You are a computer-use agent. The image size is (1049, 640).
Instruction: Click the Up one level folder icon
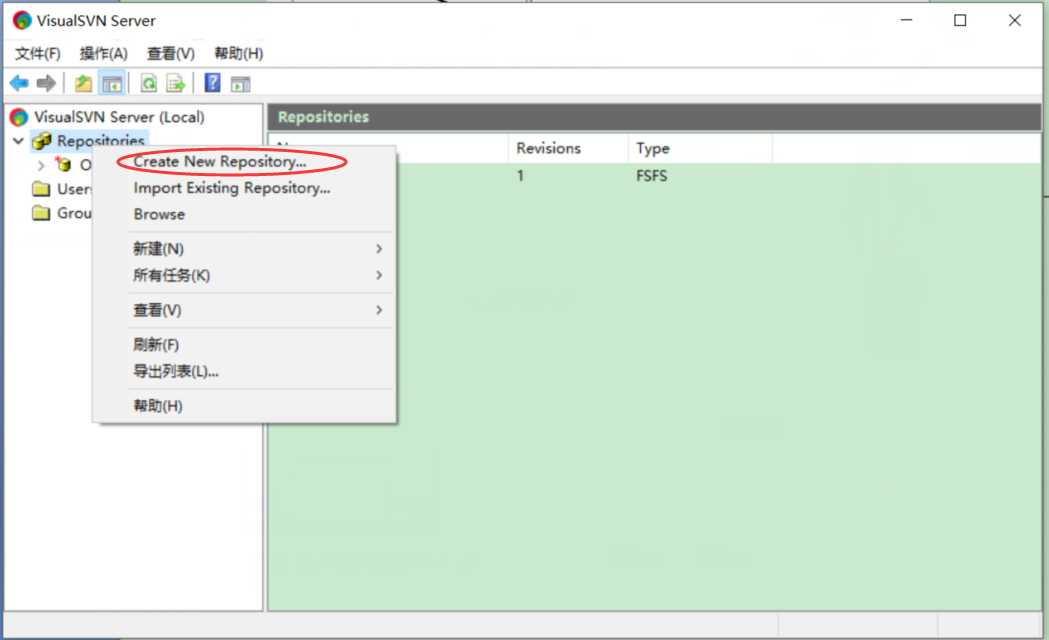(83, 84)
